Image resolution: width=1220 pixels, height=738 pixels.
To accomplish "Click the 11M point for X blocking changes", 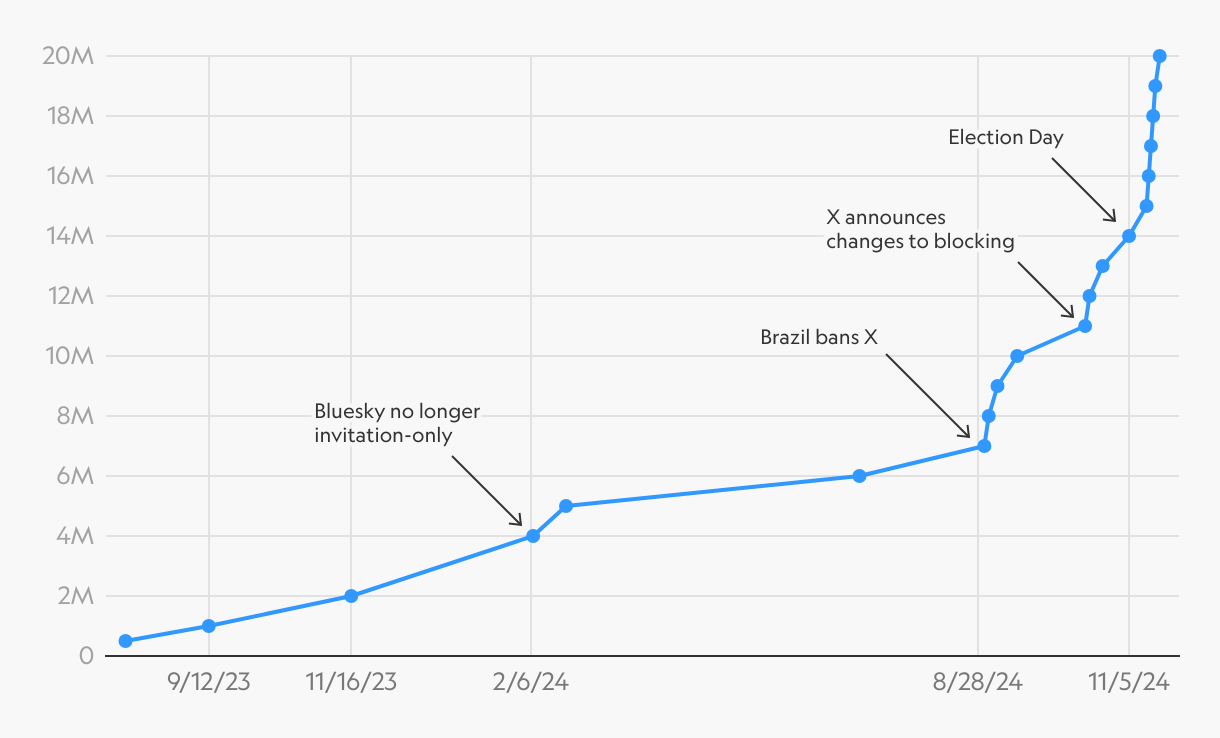I will [1085, 326].
